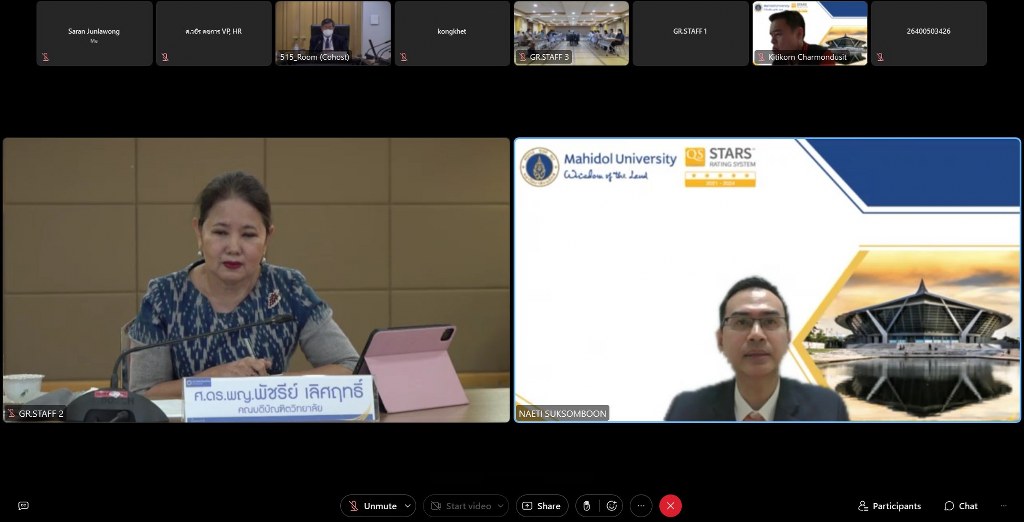The width and height of the screenshot is (1024, 522).
Task: Open the reactions smiley icon
Action: [x=612, y=506]
